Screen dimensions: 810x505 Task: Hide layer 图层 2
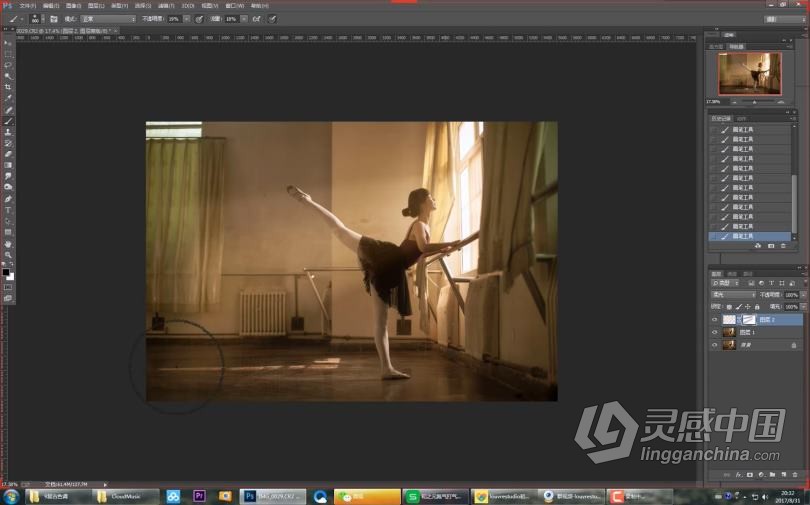714,320
